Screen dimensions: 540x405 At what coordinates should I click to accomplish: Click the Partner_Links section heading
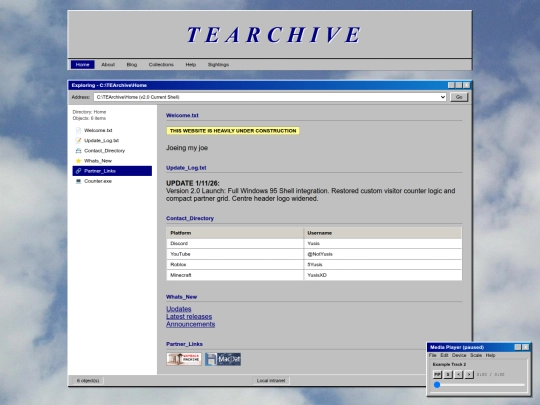(x=184, y=344)
